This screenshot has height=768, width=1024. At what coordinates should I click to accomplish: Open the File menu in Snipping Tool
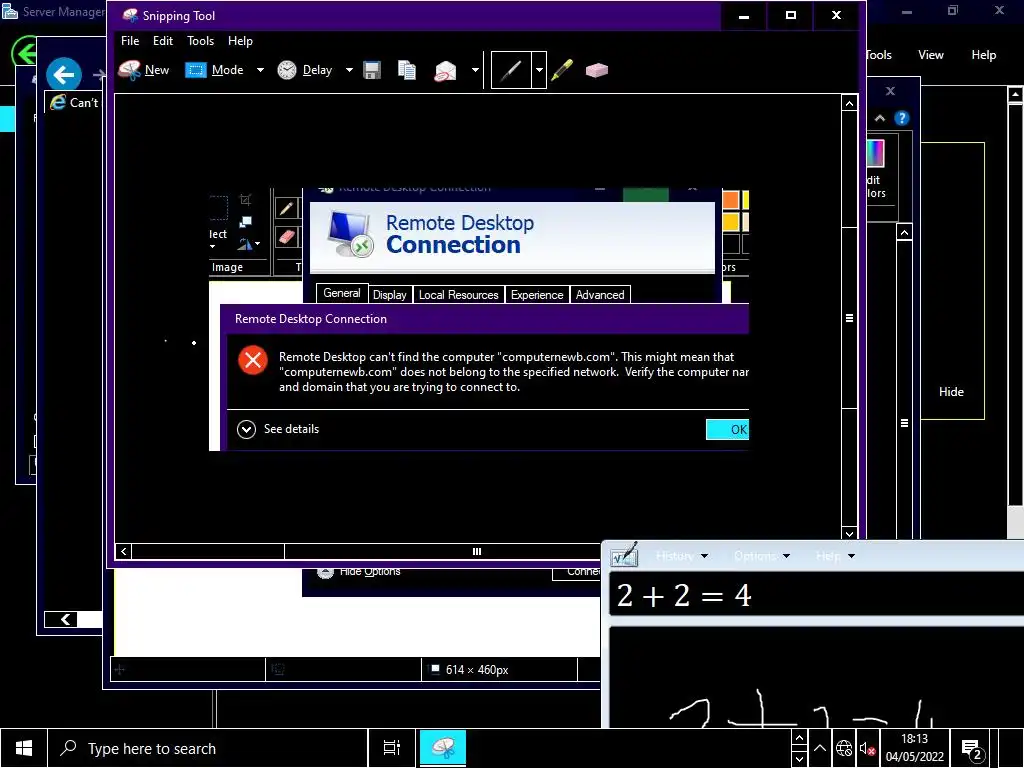coord(130,40)
